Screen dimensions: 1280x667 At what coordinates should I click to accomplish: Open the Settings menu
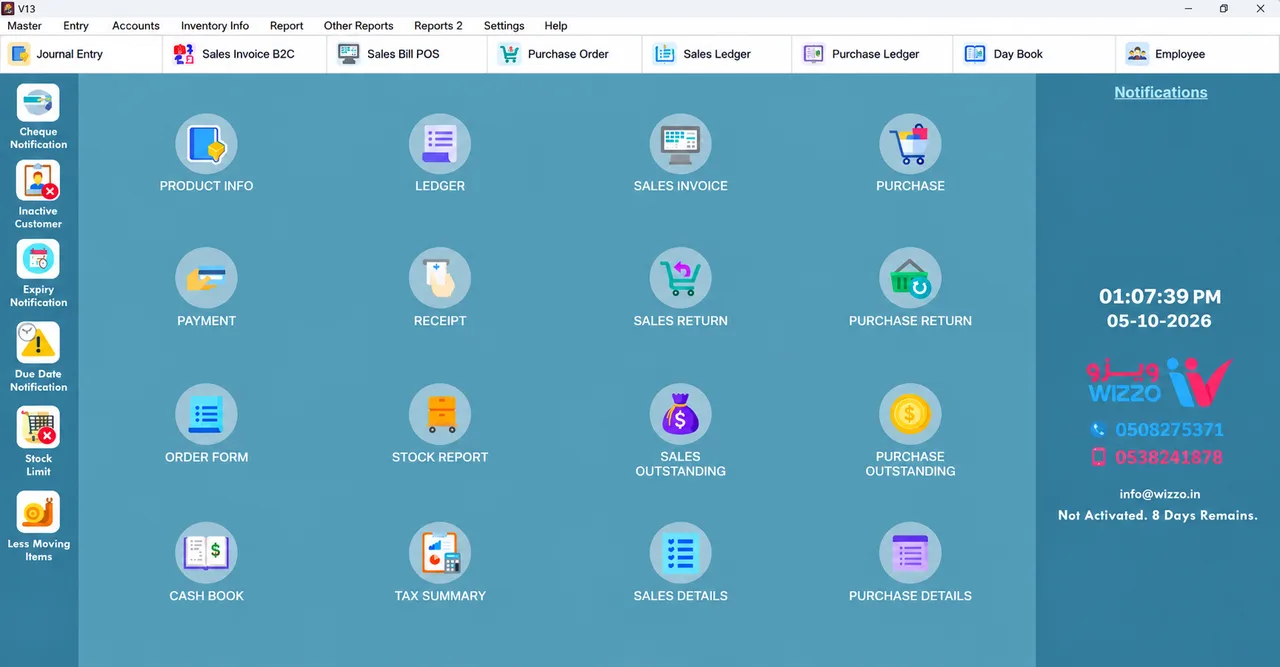pyautogui.click(x=504, y=26)
